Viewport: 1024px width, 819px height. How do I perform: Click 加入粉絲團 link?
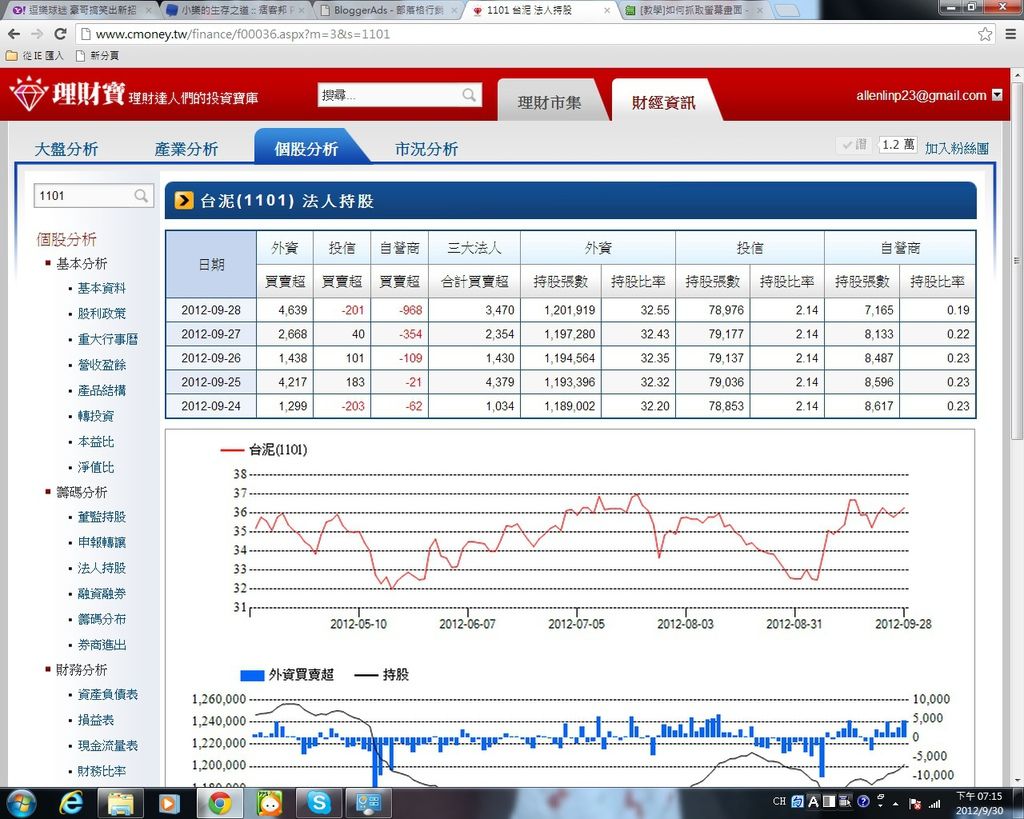pos(957,148)
